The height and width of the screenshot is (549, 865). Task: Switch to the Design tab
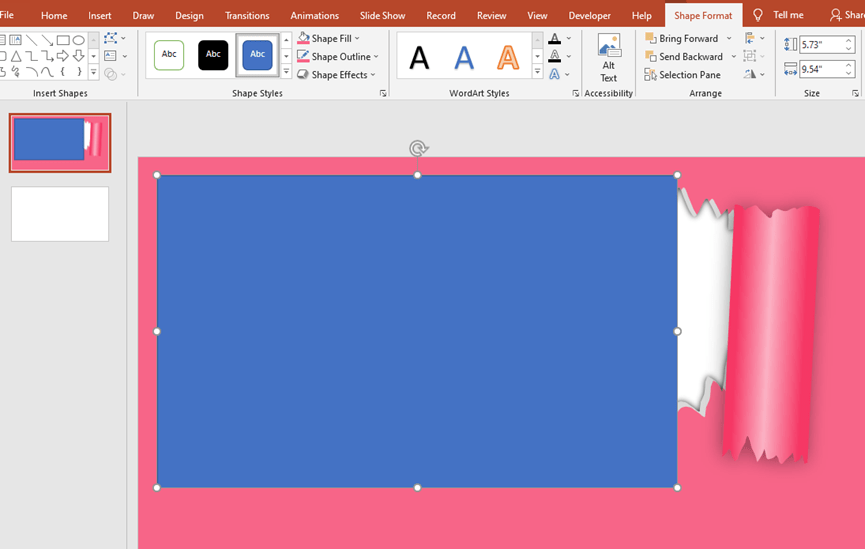click(x=189, y=15)
